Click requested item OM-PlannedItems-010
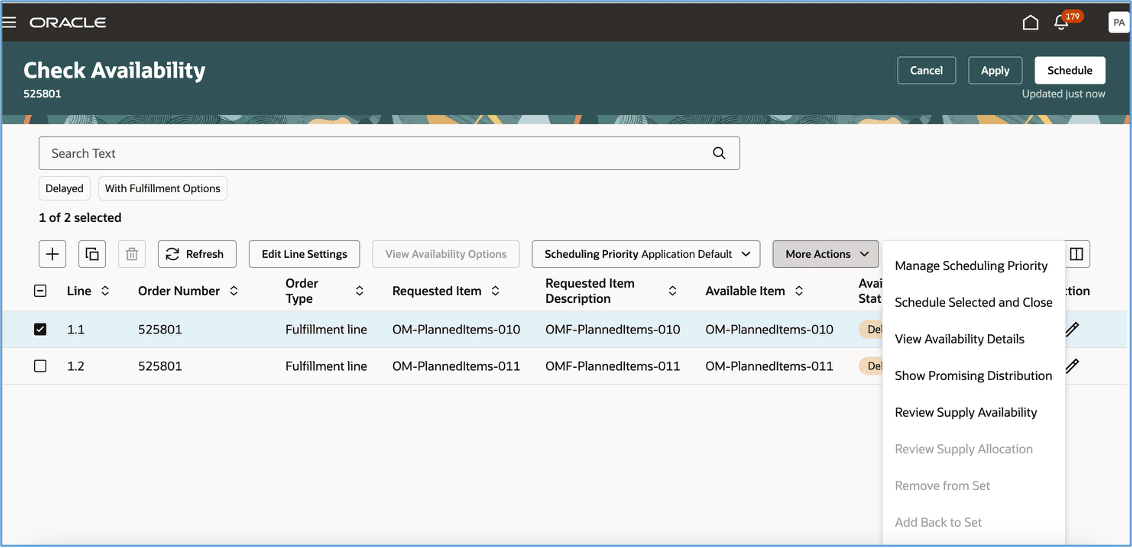Image resolution: width=1132 pixels, height=548 pixels. point(456,329)
